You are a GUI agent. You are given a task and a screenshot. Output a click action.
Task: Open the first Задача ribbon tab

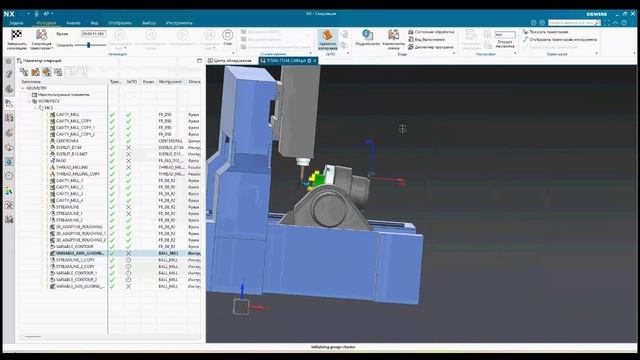pos(16,23)
